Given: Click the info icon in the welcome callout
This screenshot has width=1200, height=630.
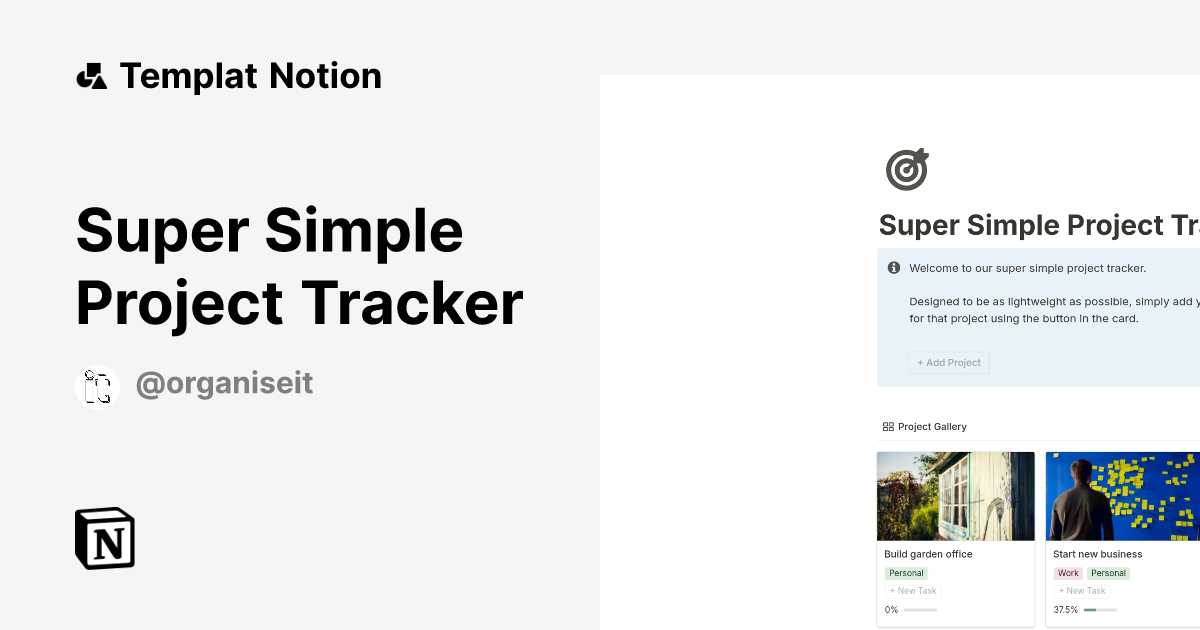Looking at the screenshot, I should tap(893, 267).
